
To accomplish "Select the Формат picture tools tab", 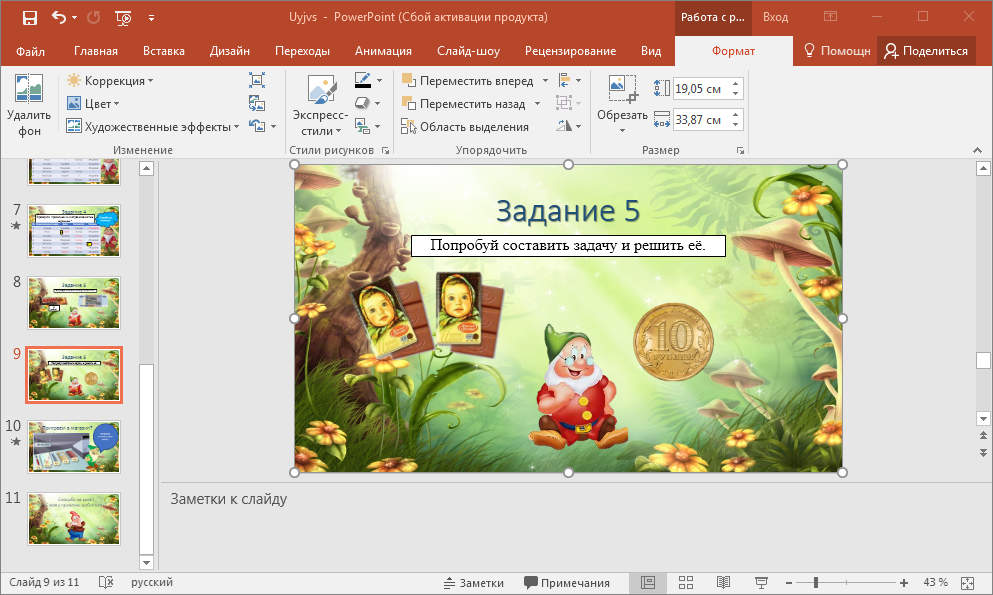I will click(x=733, y=51).
